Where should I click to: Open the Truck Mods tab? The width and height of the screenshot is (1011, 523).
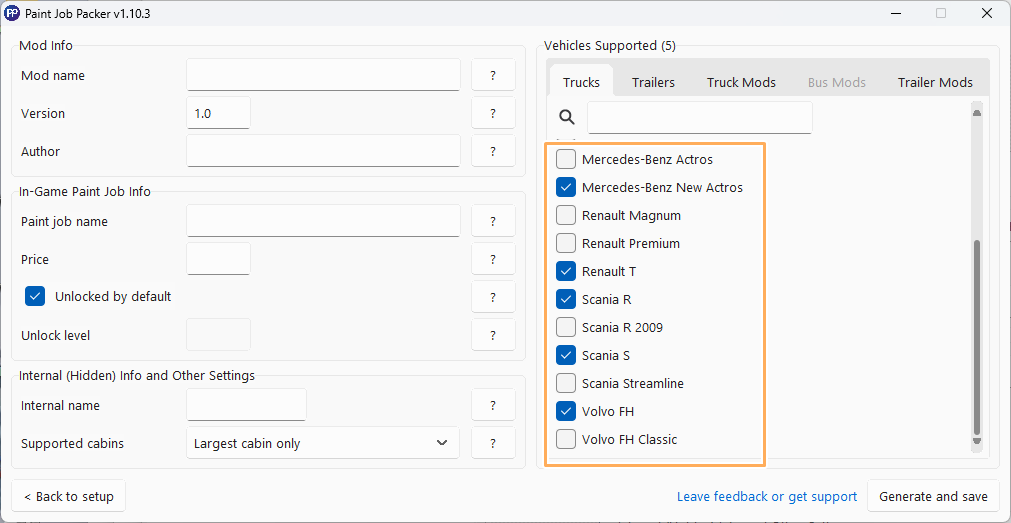741,82
